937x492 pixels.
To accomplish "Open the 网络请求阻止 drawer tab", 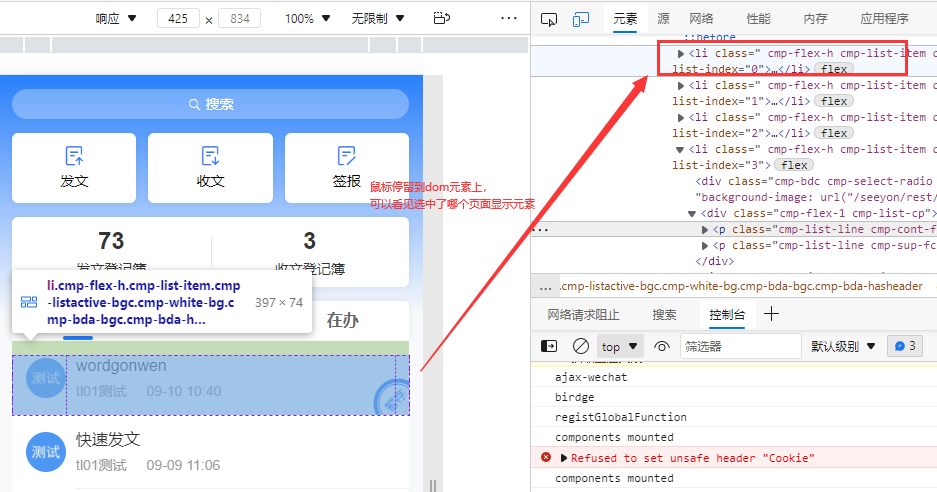I will click(583, 314).
